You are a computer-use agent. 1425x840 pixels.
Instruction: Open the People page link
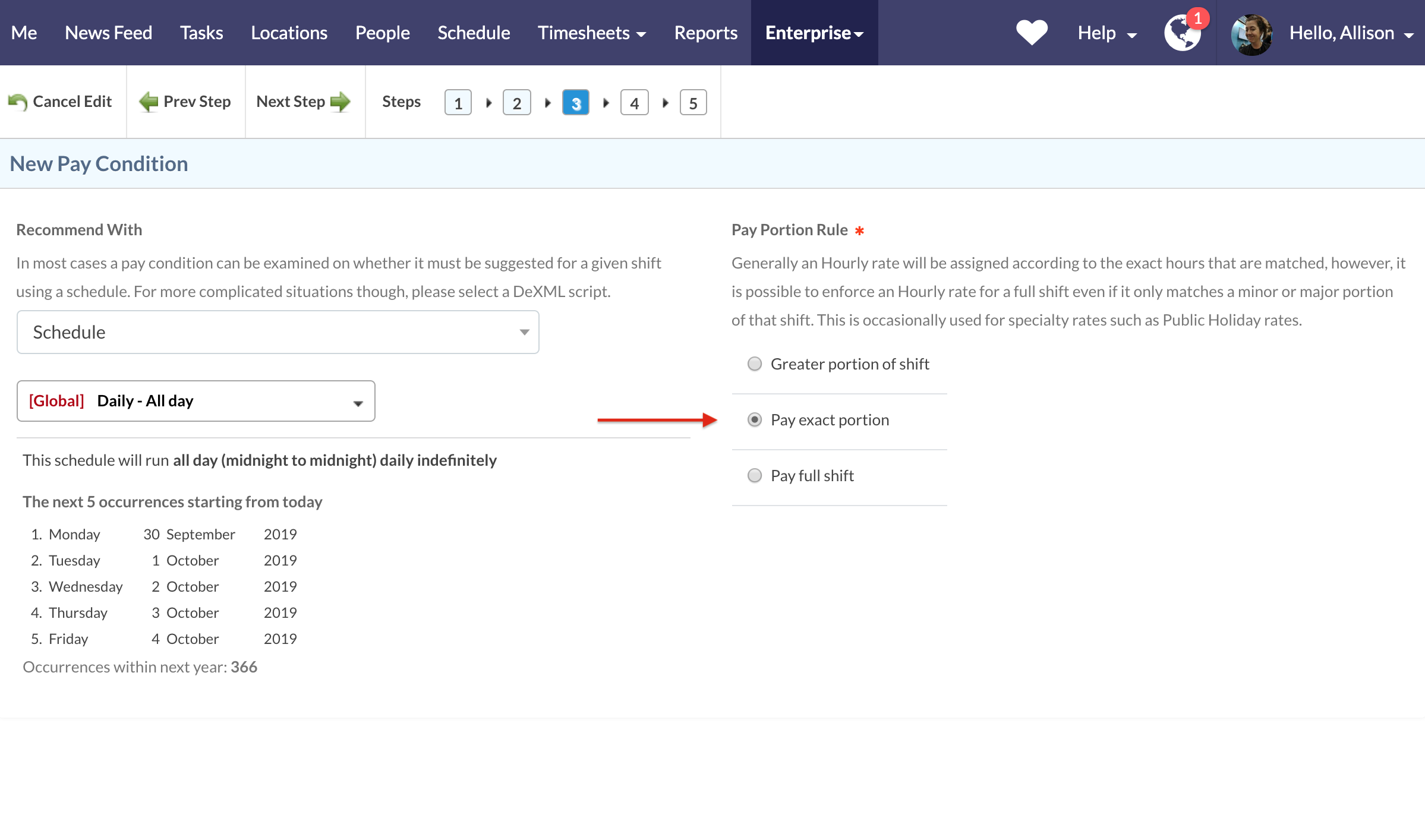pyautogui.click(x=382, y=33)
